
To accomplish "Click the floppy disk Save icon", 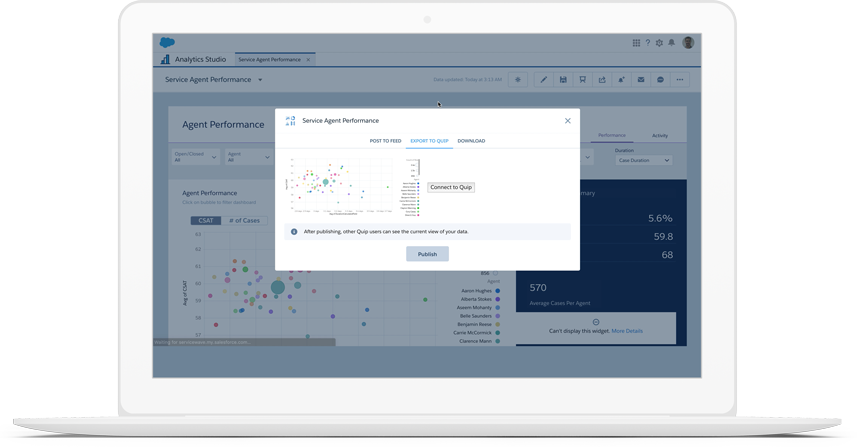I will point(563,80).
